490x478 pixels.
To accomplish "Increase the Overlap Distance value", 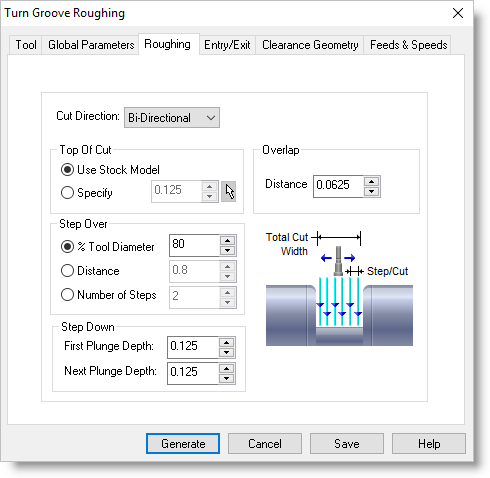I will coord(372,181).
